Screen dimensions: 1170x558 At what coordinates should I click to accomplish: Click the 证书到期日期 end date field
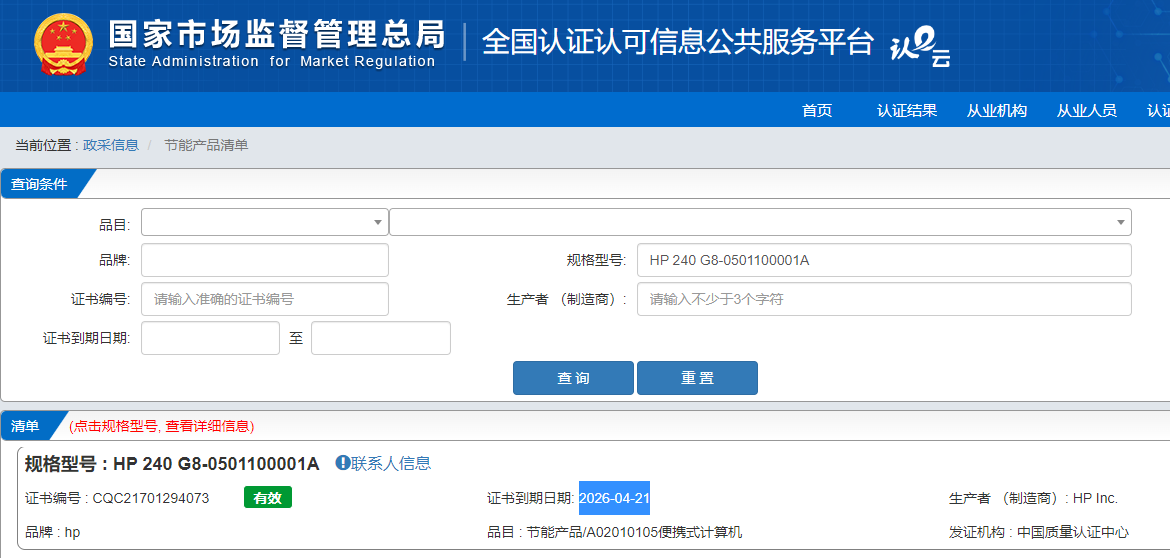coord(381,338)
